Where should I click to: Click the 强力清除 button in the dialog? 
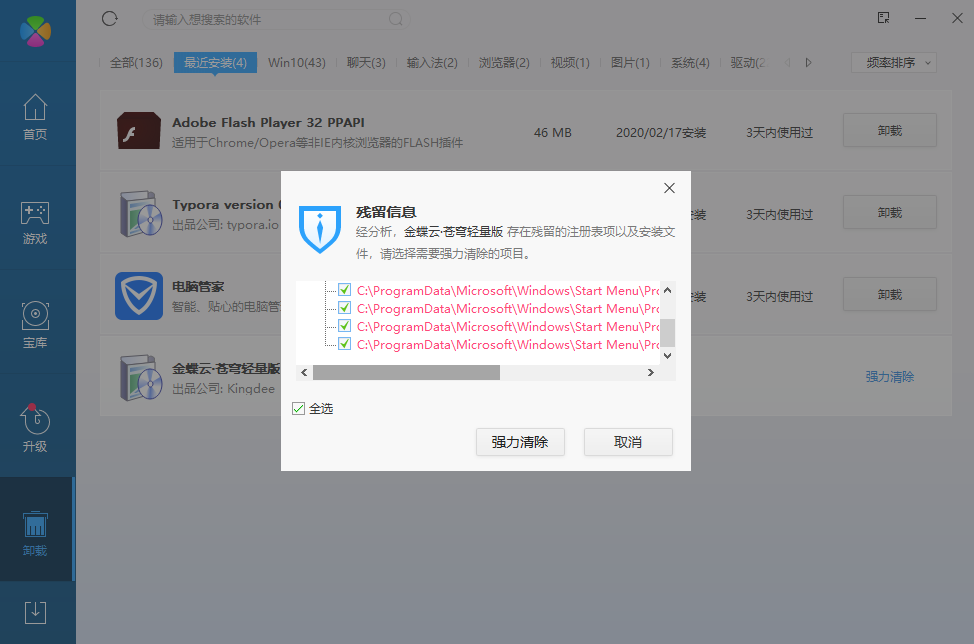pos(520,442)
